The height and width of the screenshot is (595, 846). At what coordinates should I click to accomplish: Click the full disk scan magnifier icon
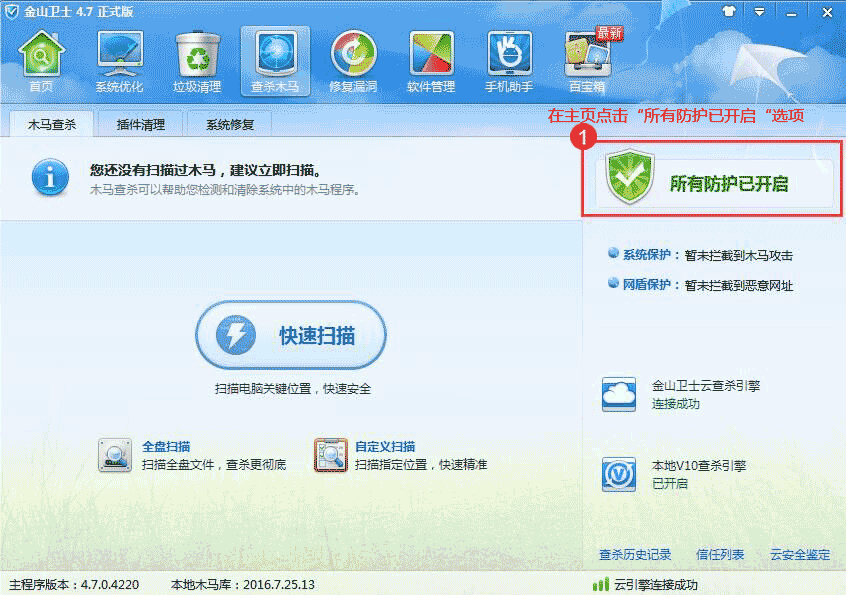(115, 455)
